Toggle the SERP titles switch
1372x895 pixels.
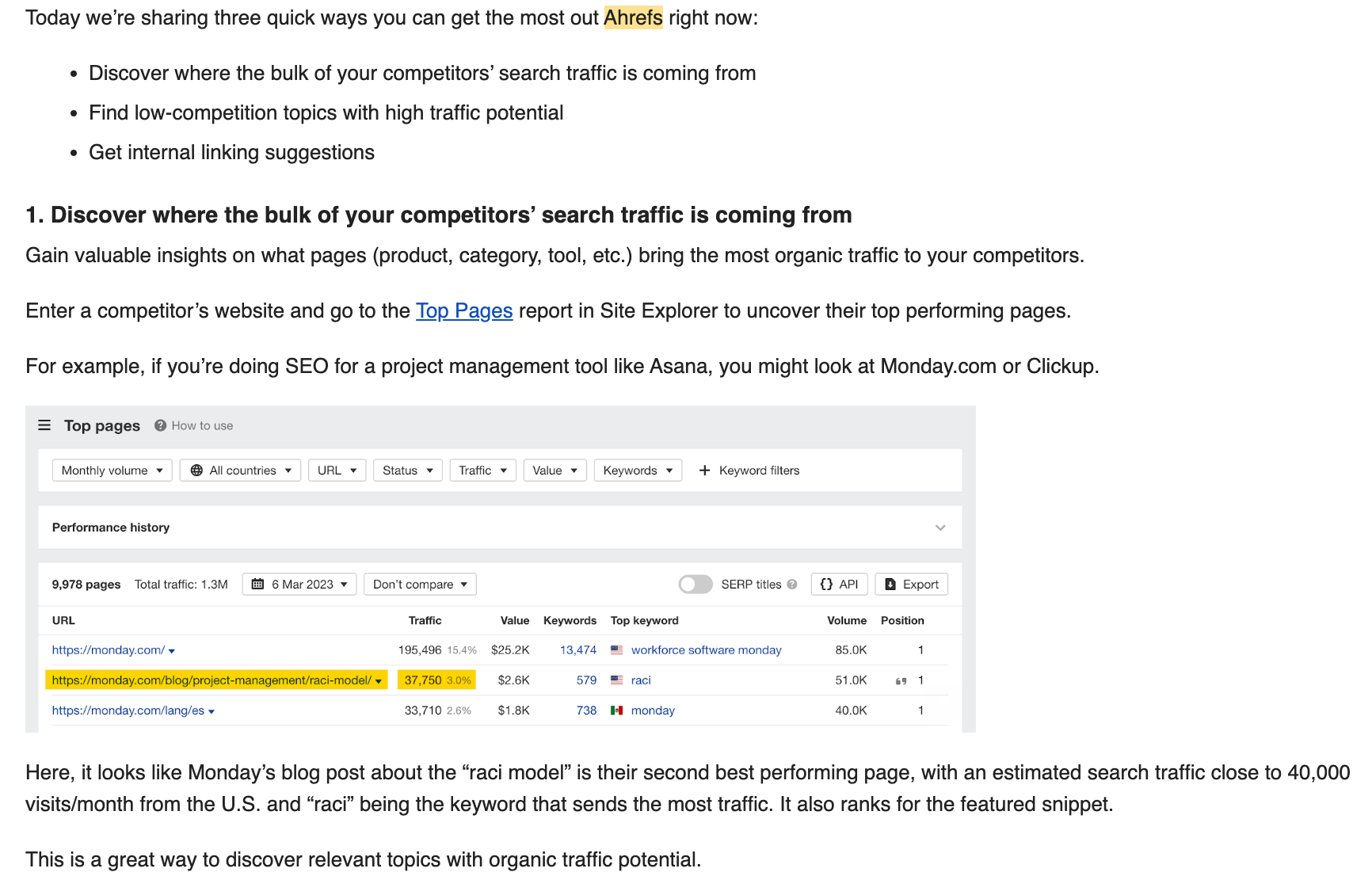click(x=696, y=585)
